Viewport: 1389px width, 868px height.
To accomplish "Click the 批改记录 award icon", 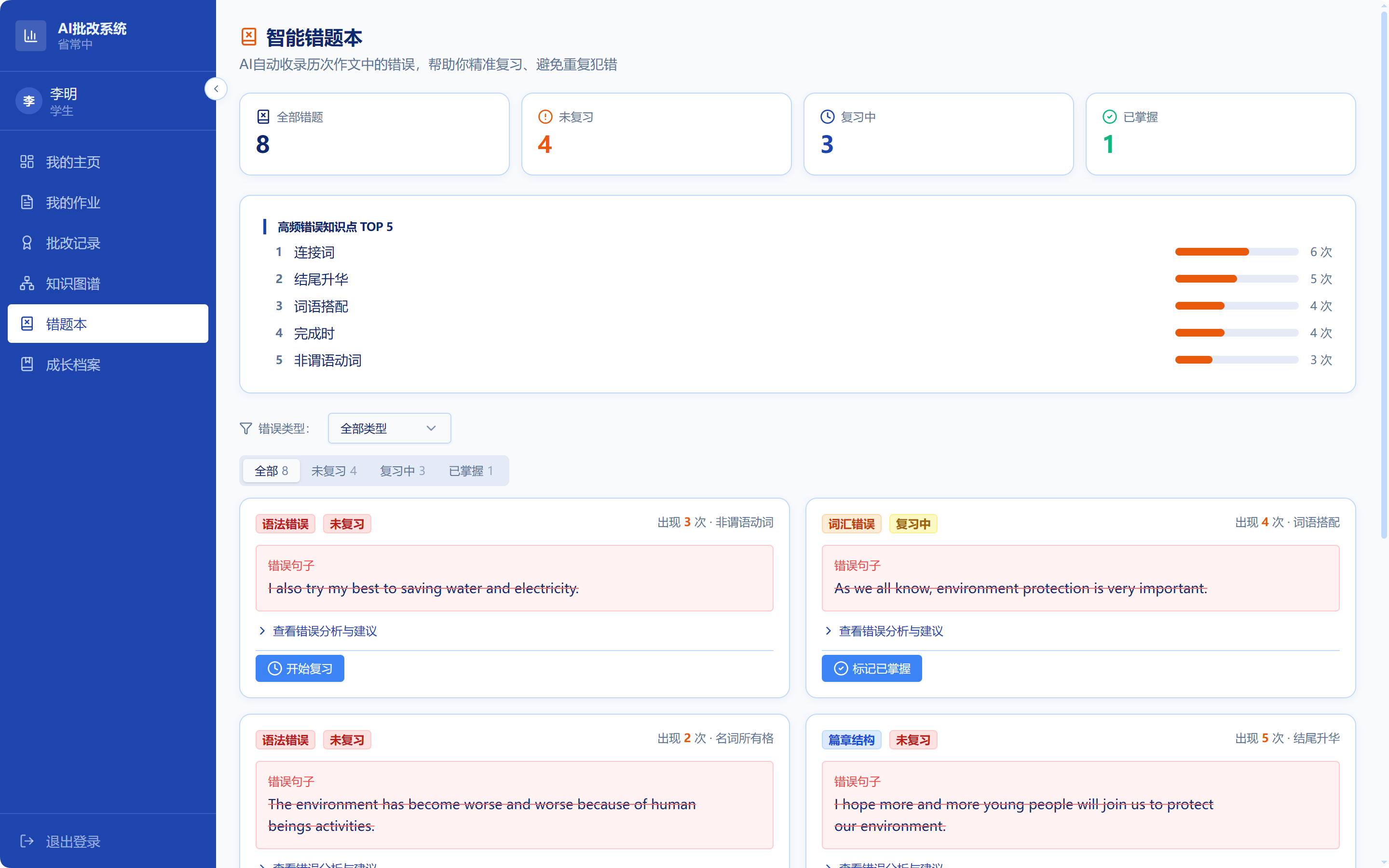I will click(27, 243).
